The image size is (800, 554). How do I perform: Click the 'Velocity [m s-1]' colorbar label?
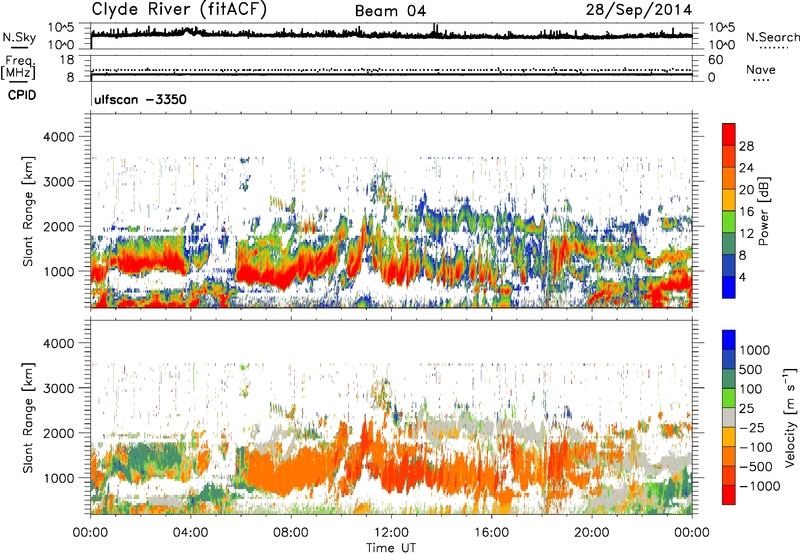790,417
